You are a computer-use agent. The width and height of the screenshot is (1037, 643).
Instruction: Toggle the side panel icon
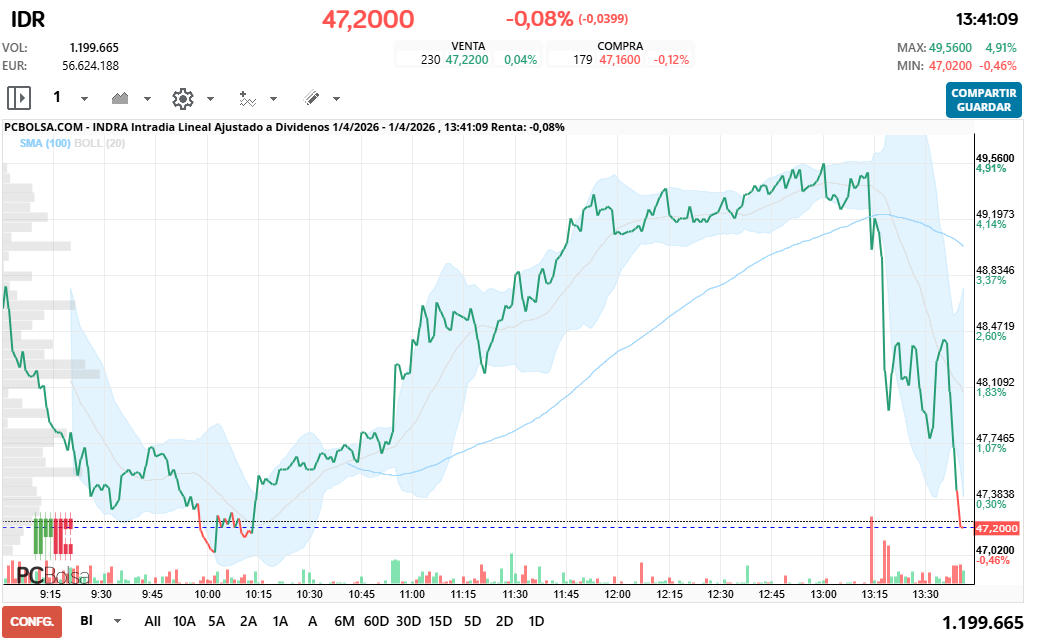tap(19, 99)
